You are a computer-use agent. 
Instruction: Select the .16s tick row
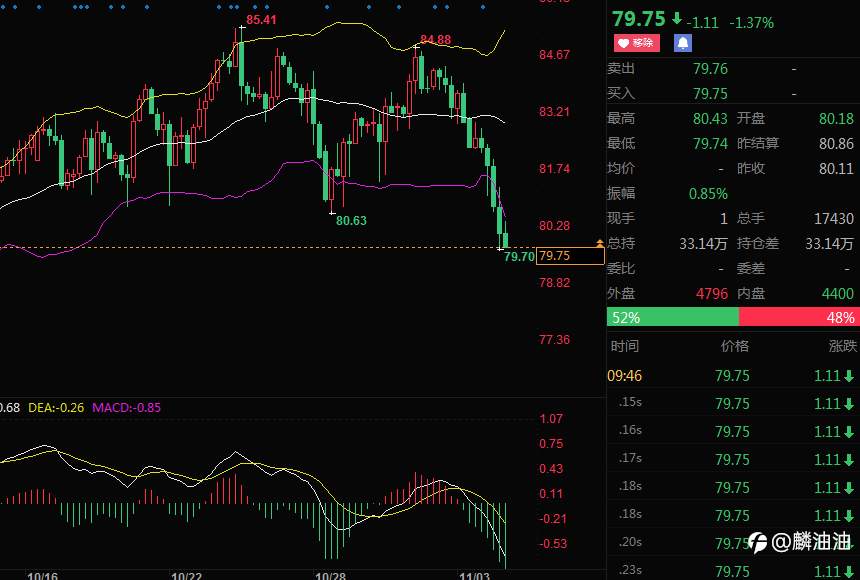click(x=733, y=431)
